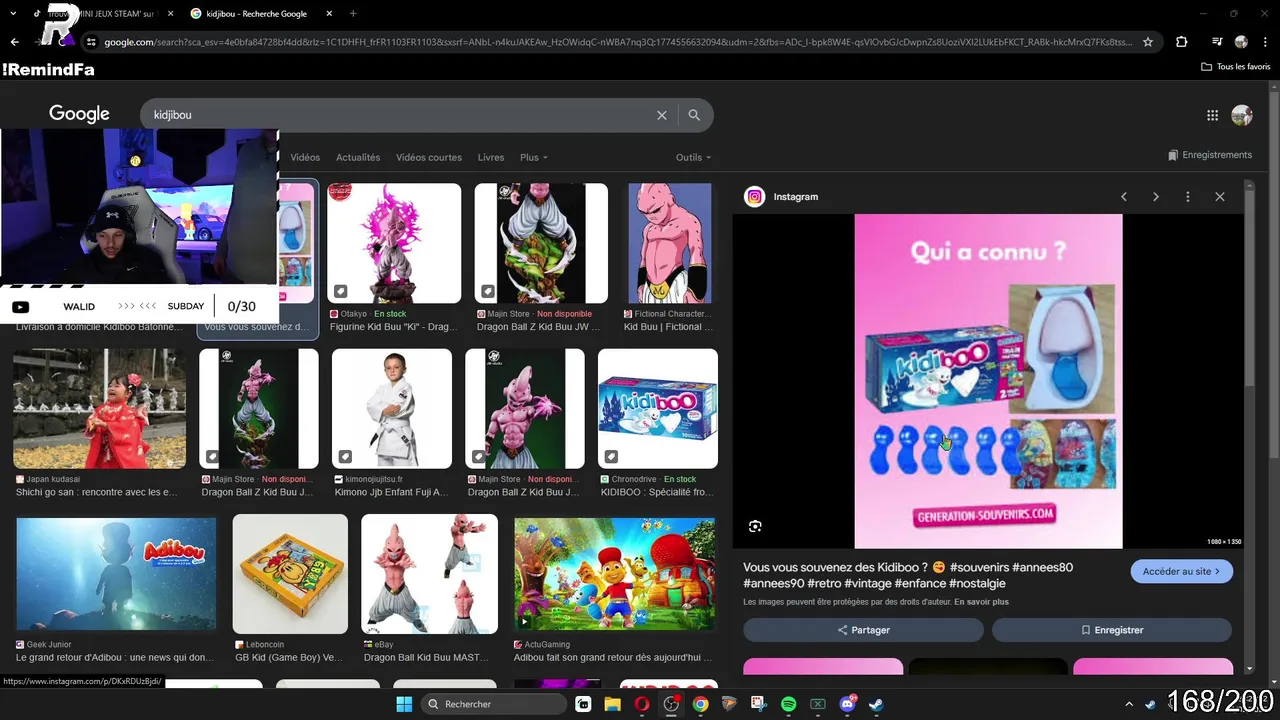Show previous image in the preview panel
This screenshot has height=720, width=1280.
click(x=1124, y=197)
